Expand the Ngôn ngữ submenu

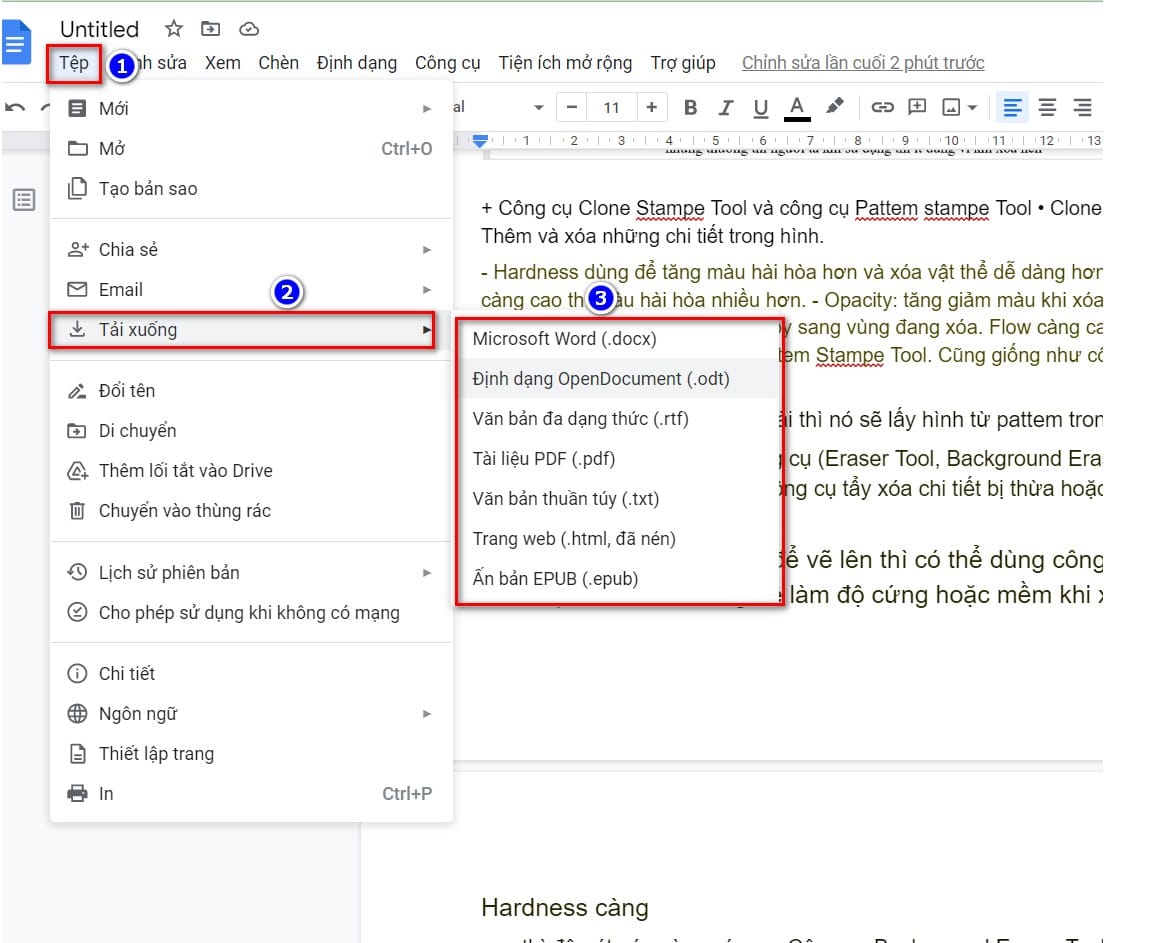pyautogui.click(x=251, y=714)
